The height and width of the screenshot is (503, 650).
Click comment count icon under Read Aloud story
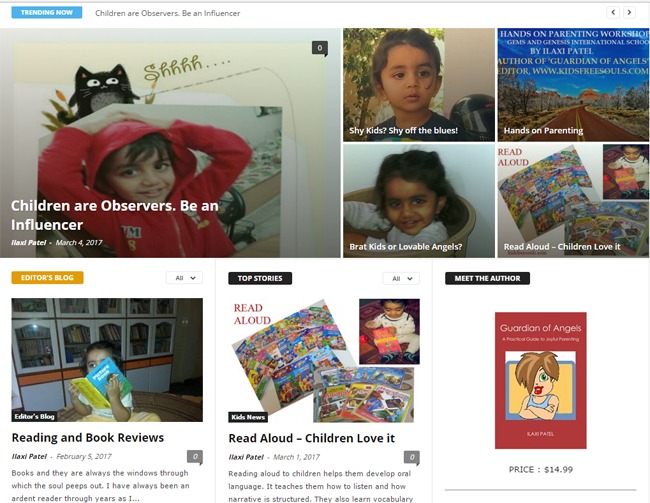[412, 457]
